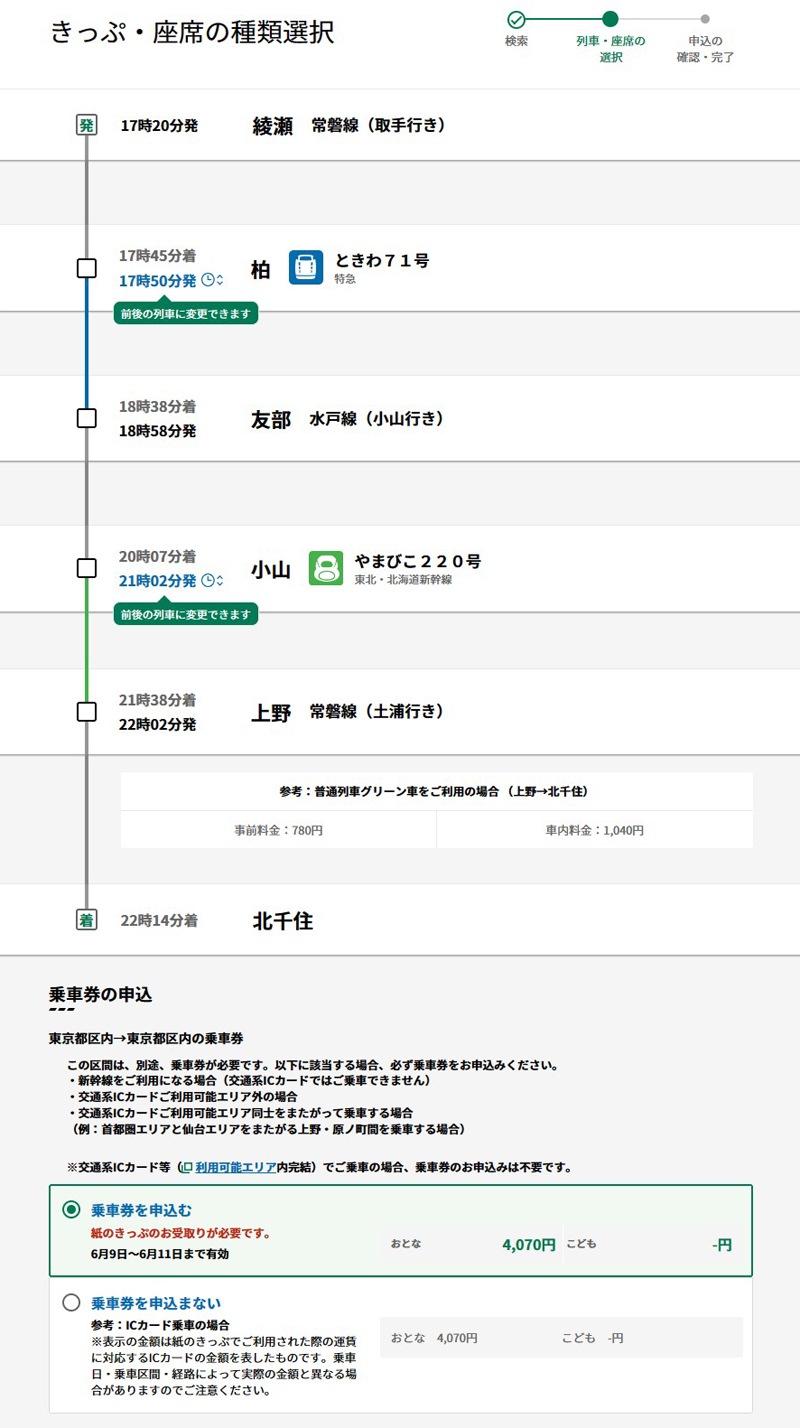This screenshot has width=800, height=1428.
Task: Click the やまびこ２２０号 train name
Action: [x=418, y=561]
